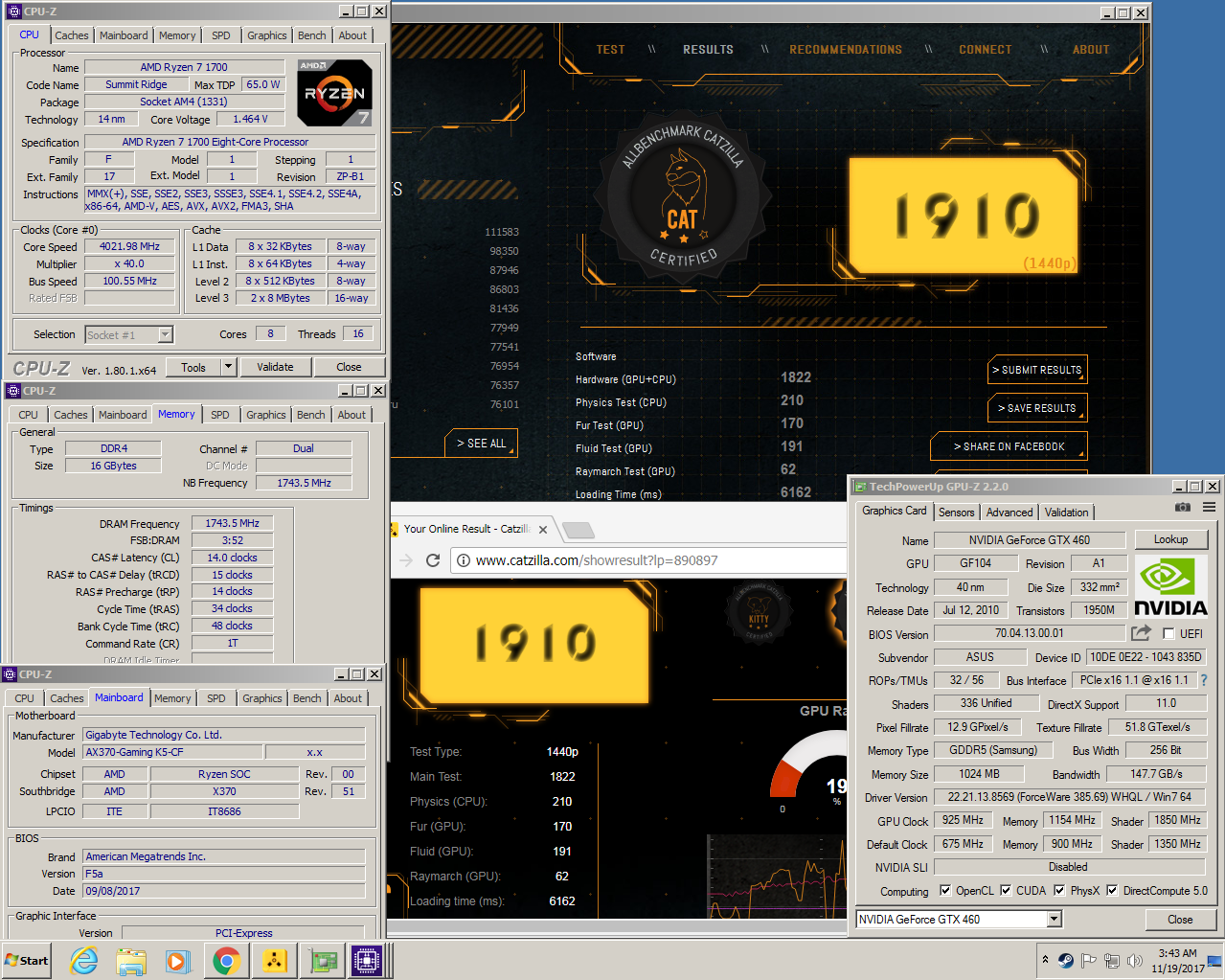Click the Validate button in CPU-Z

point(275,367)
